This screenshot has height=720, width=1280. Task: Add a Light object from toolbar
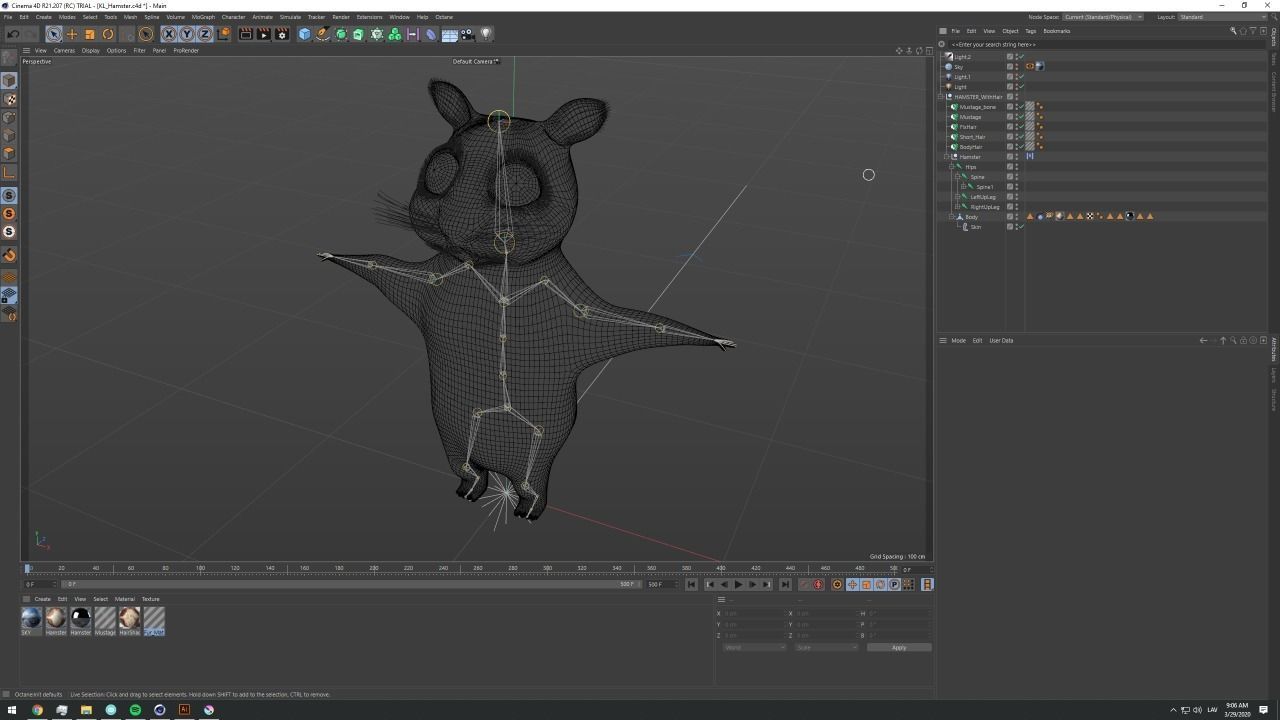pos(486,34)
